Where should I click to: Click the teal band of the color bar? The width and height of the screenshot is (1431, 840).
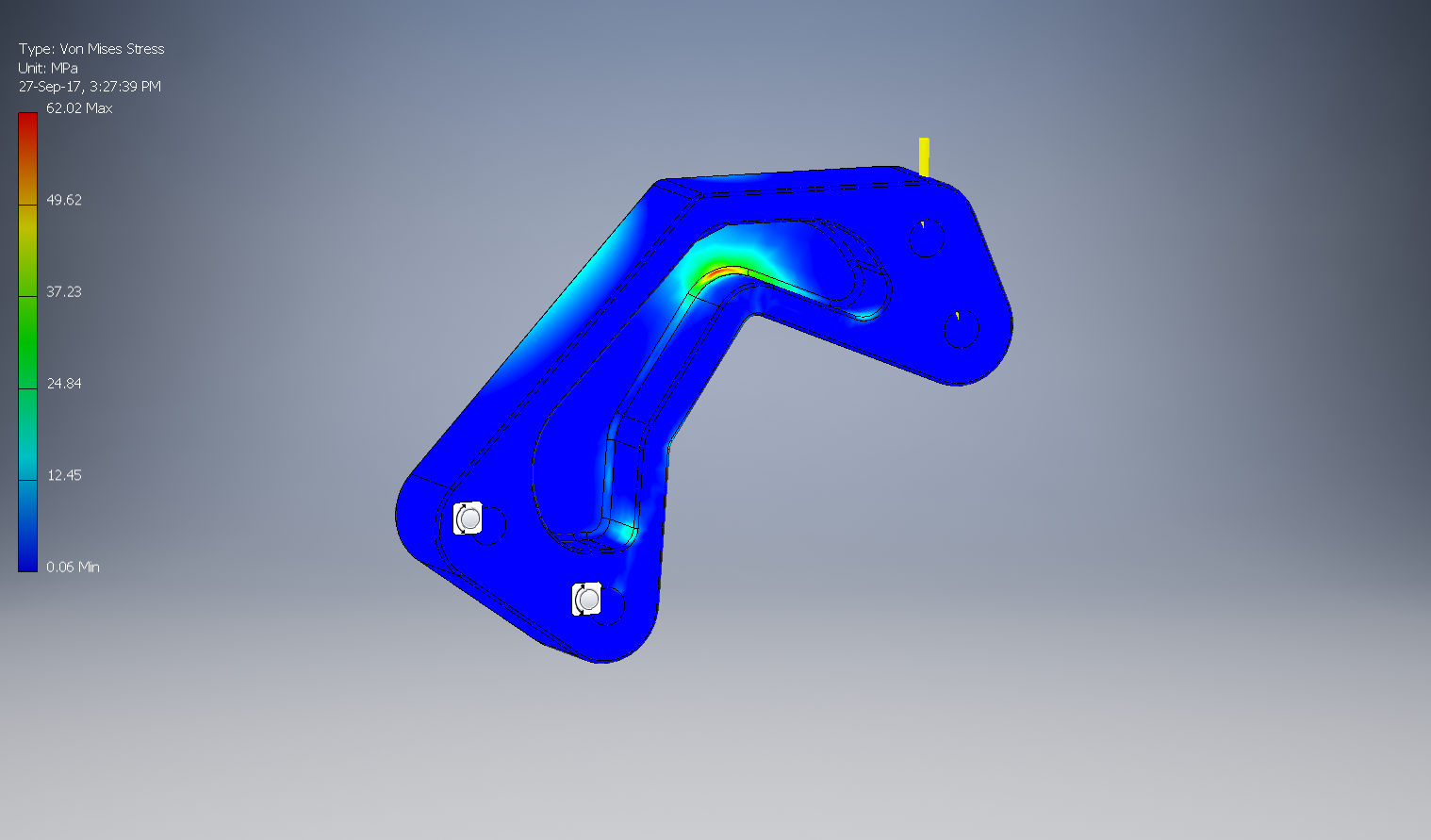[27, 434]
